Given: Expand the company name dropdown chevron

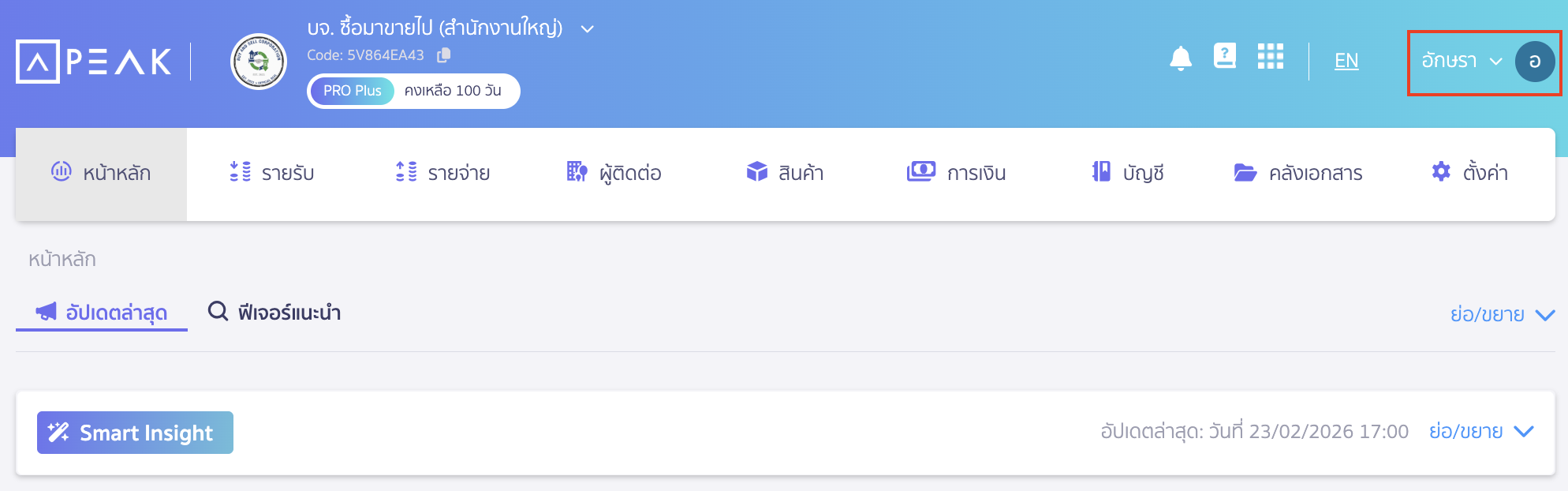Looking at the screenshot, I should click(x=587, y=29).
